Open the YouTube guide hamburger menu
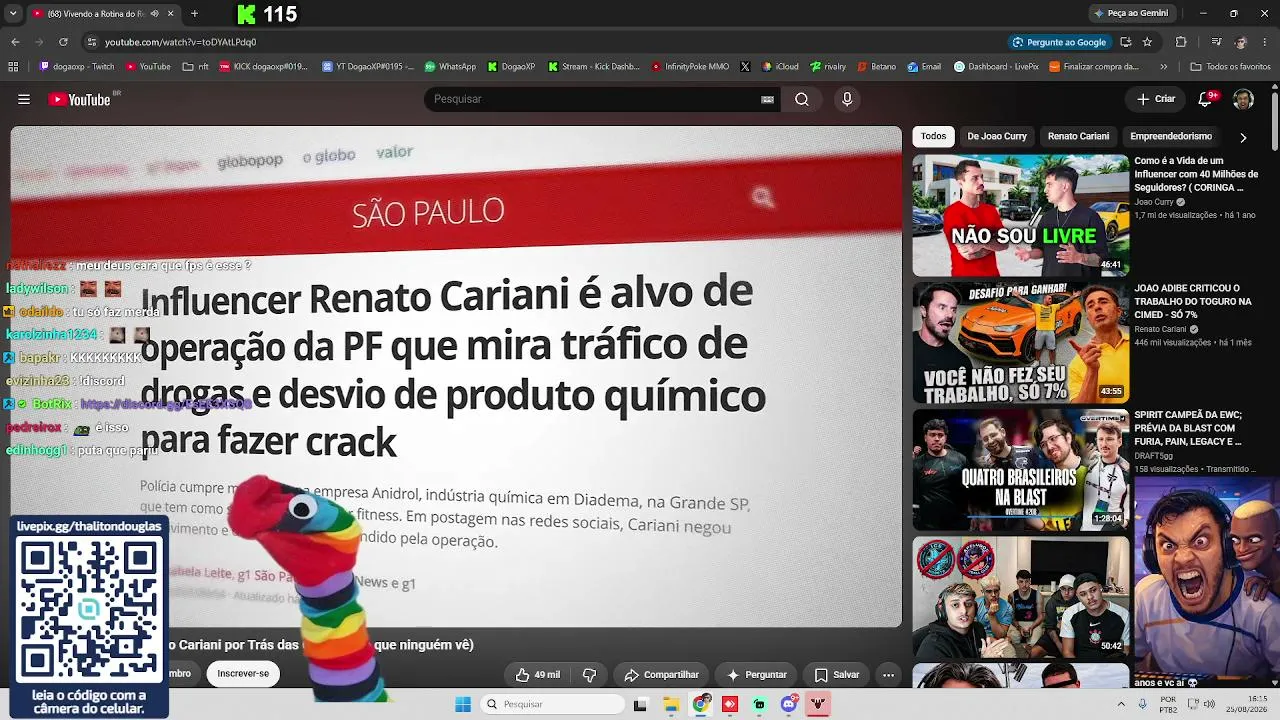Image resolution: width=1280 pixels, height=720 pixels. (24, 99)
